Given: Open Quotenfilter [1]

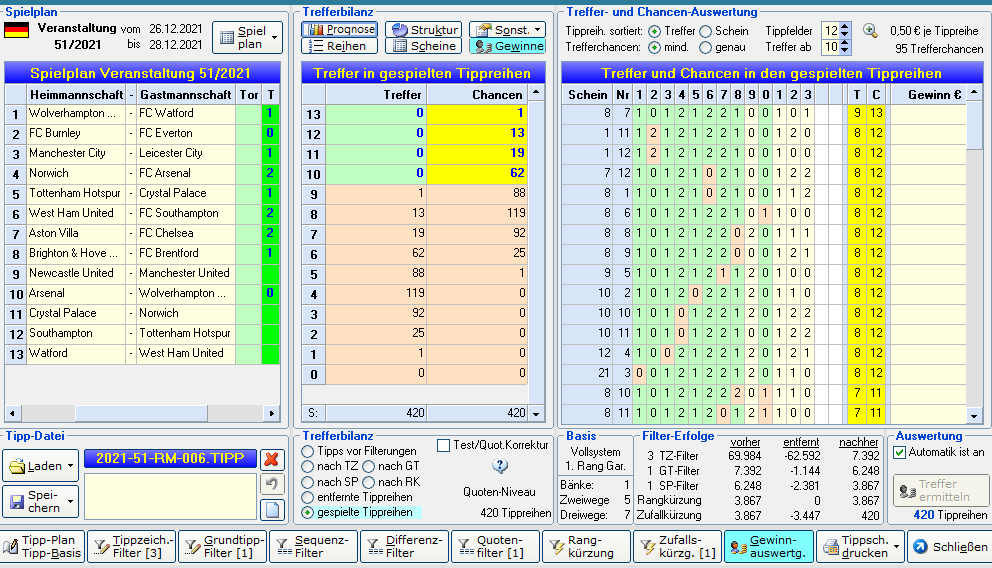Looking at the screenshot, I should pyautogui.click(x=496, y=546).
